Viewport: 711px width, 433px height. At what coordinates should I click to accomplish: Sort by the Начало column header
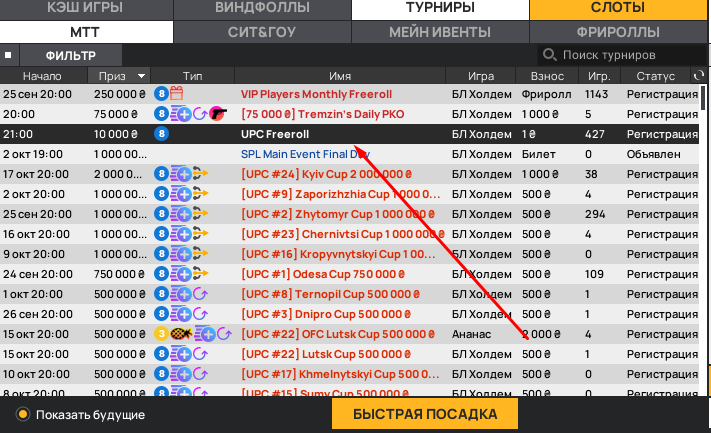pyautogui.click(x=43, y=76)
